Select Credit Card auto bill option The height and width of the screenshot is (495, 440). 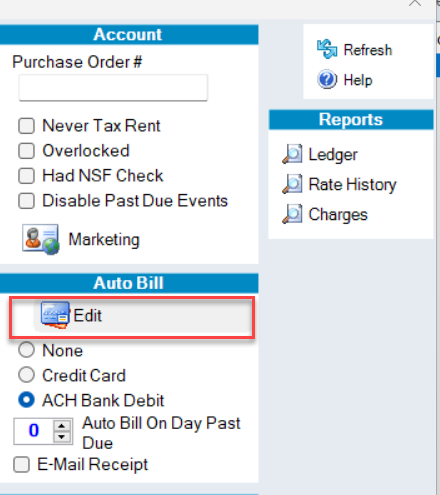tap(26, 375)
